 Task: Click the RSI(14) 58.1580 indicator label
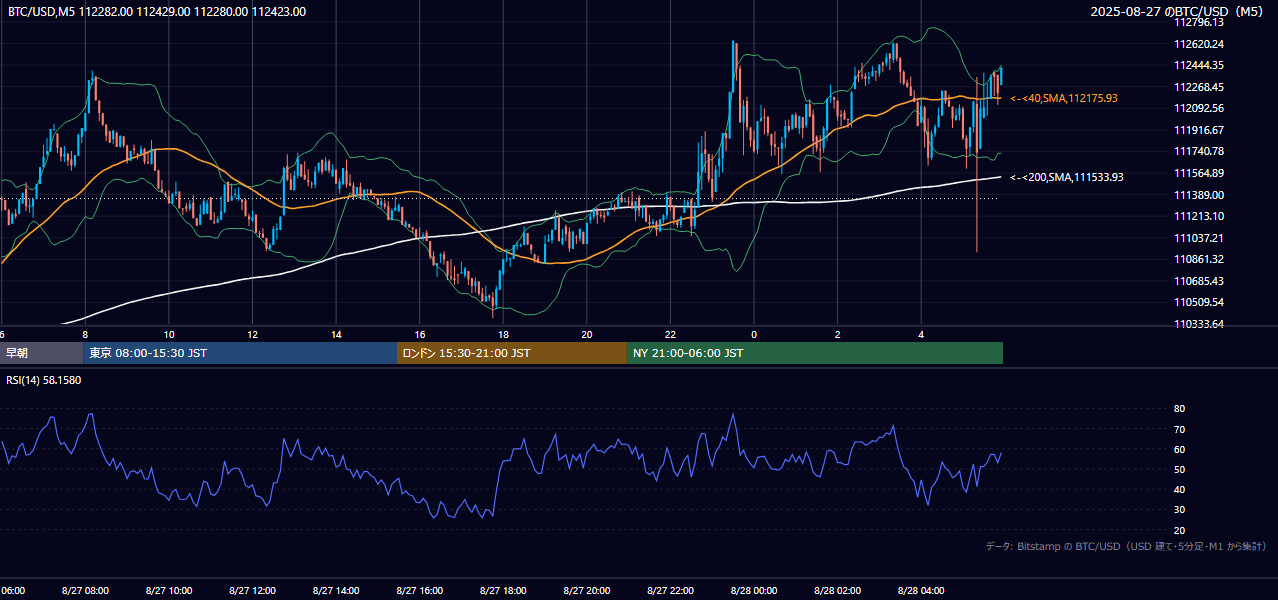tap(44, 380)
